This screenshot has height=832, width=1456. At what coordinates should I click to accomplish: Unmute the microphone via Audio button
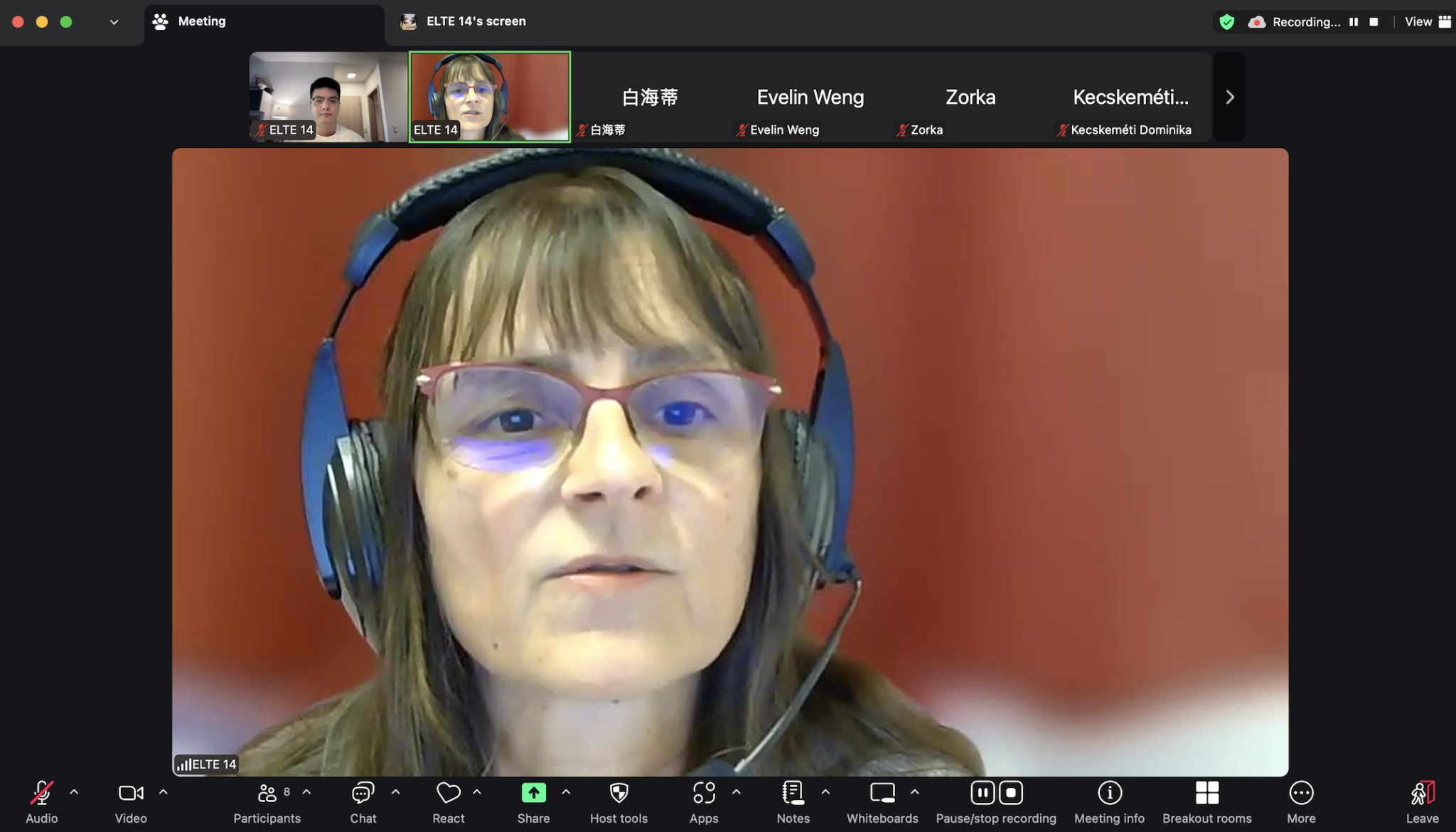[x=41, y=793]
